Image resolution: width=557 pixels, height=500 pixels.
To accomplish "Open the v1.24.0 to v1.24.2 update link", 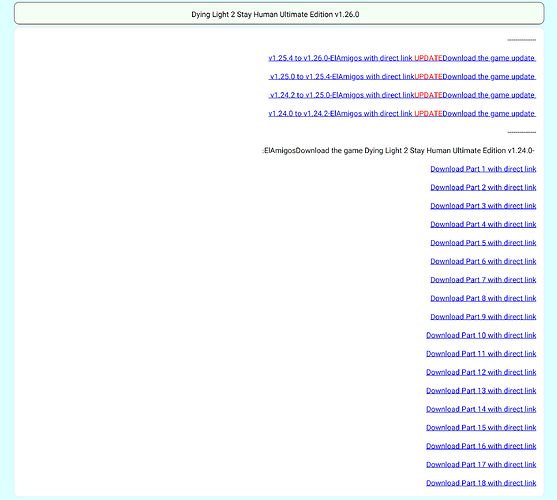I will click(x=402, y=114).
